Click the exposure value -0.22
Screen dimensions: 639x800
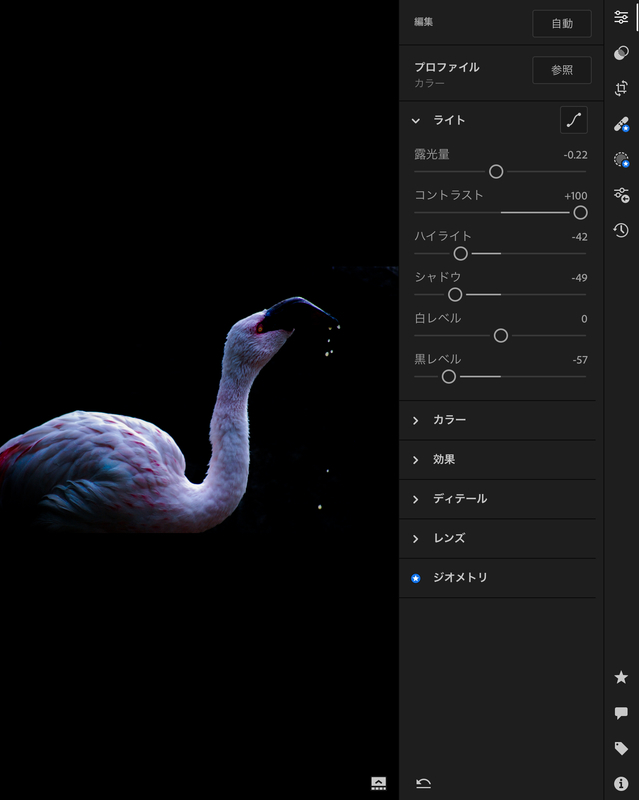[575, 155]
